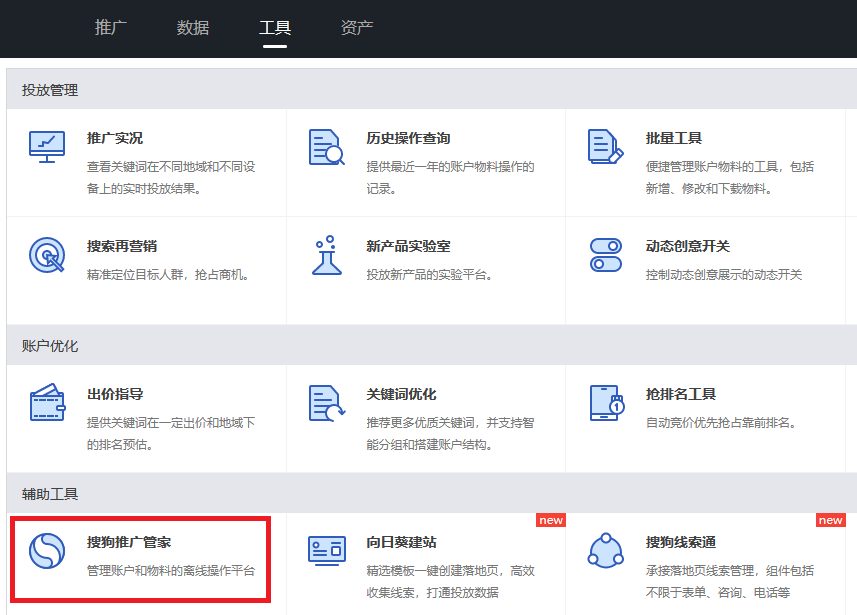Click description 投放新产品的实验平台
Viewport: 857px width, 615px height.
[430, 274]
